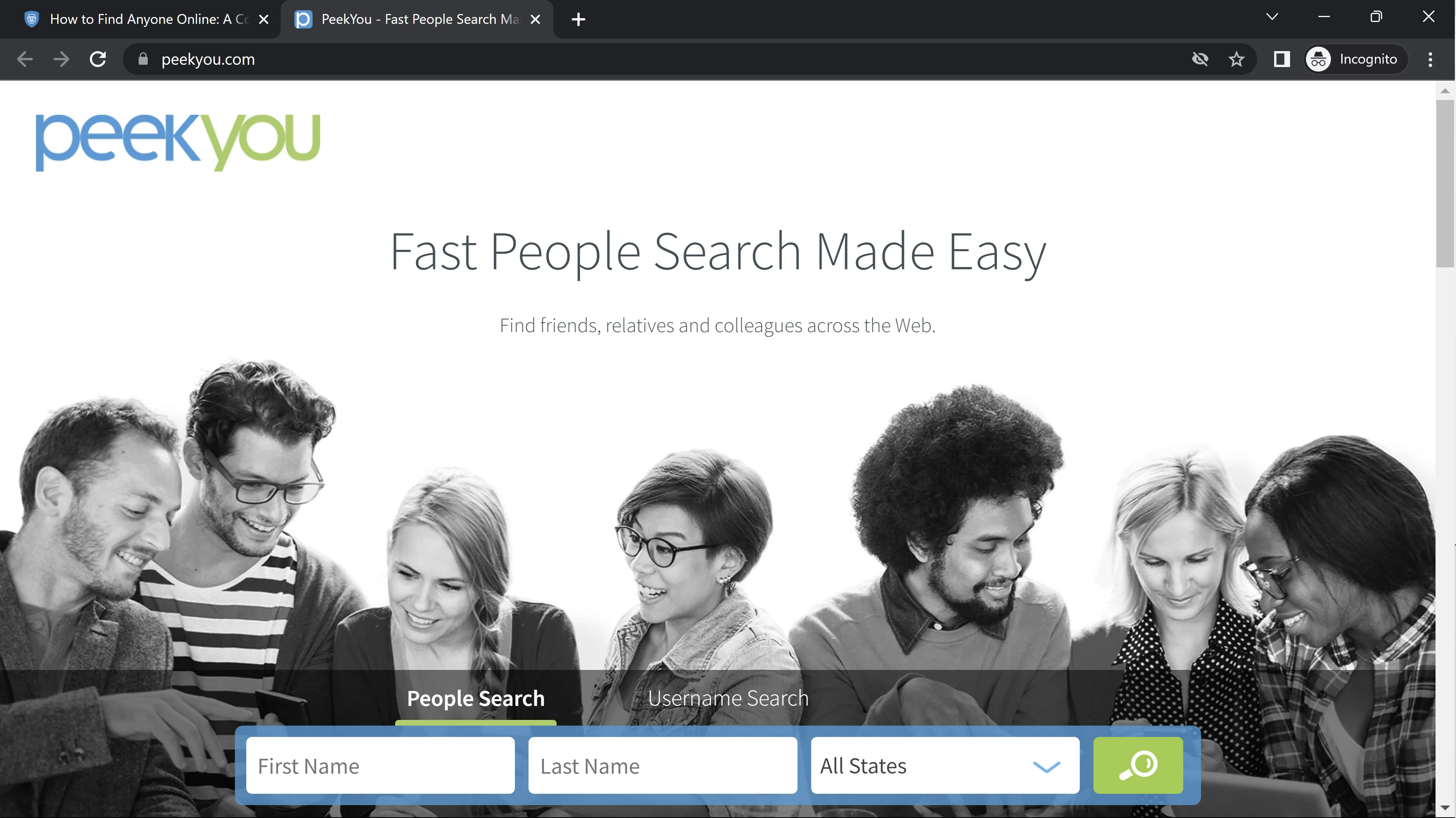
Task: Reload the page with the refresh icon
Action: tap(98, 59)
